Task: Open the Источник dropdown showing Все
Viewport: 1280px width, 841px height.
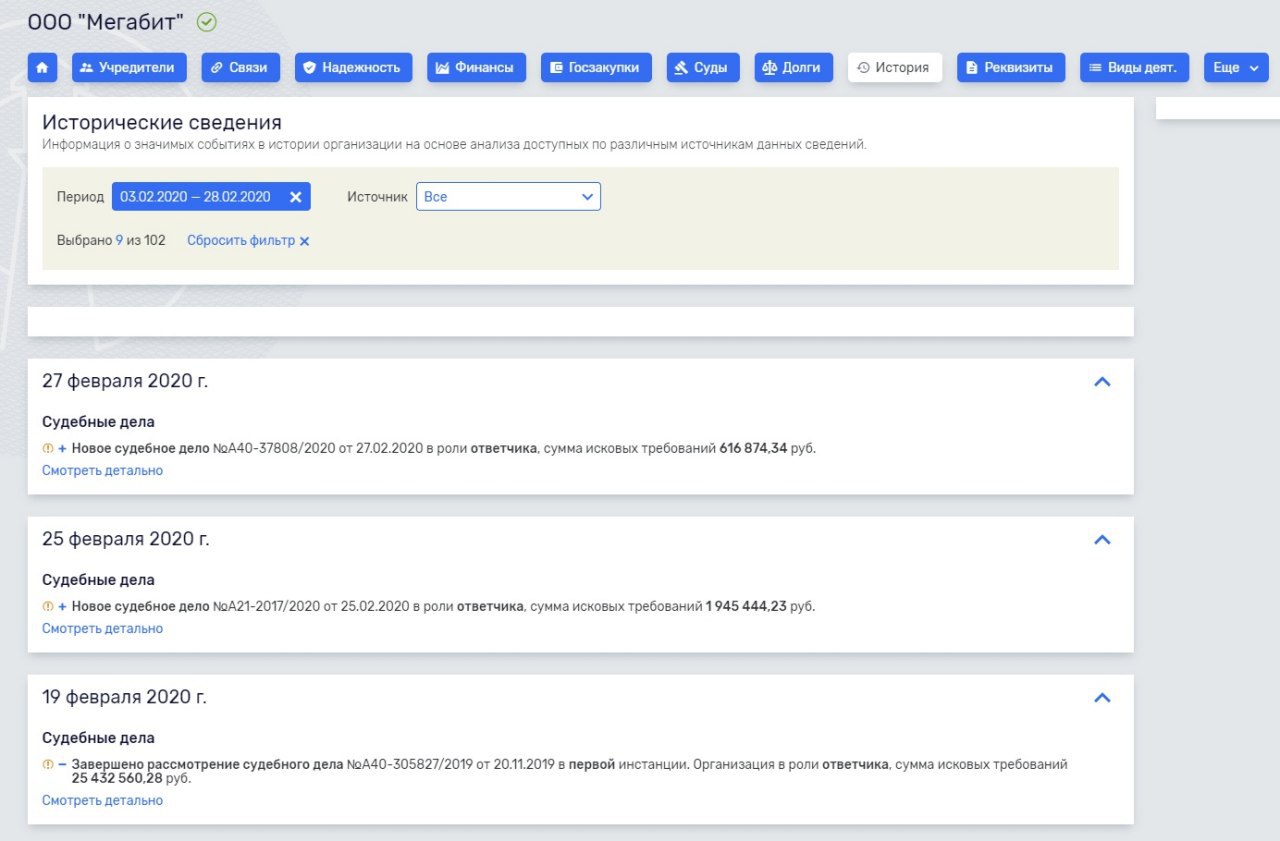Action: click(508, 197)
